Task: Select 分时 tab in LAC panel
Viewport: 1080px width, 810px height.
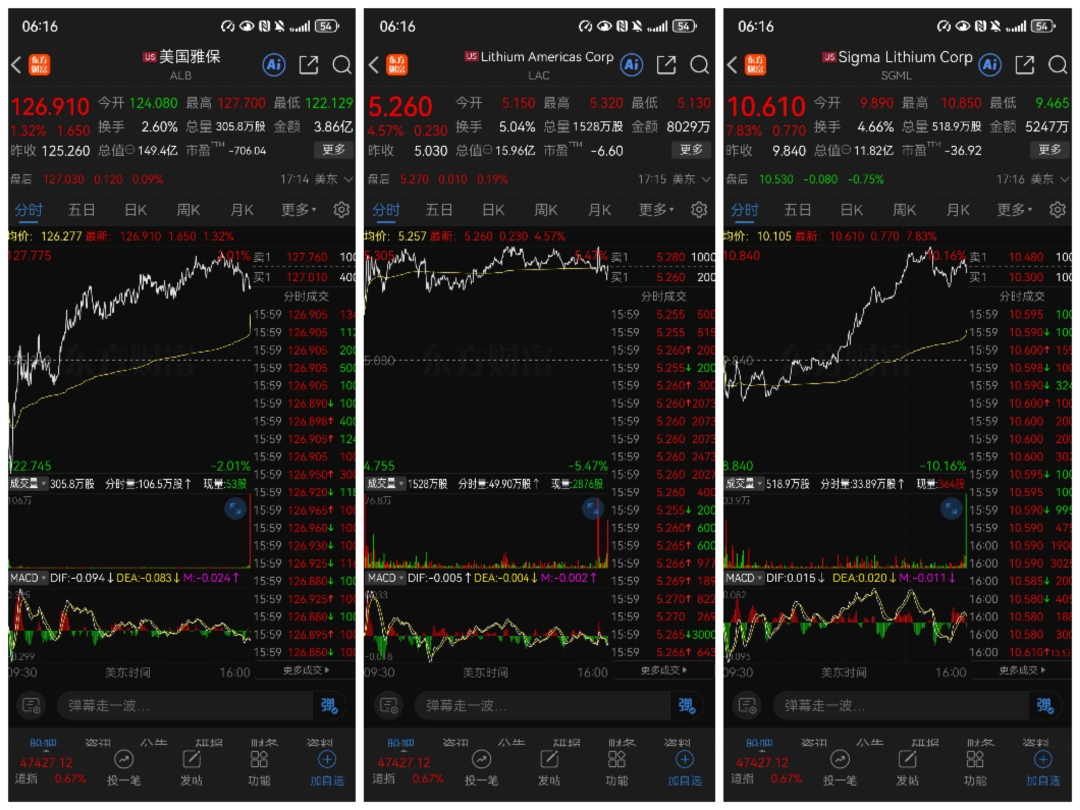Action: tap(386, 209)
